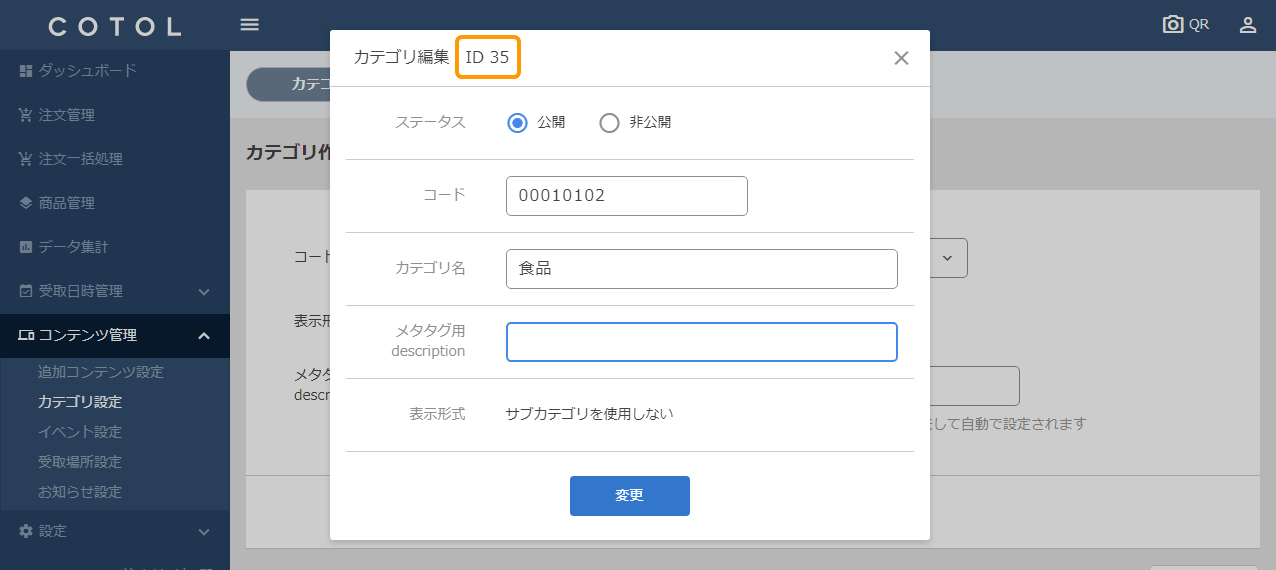The width and height of the screenshot is (1276, 570).
Task: Open 注文一括処理 in sidebar
Action: 115,159
